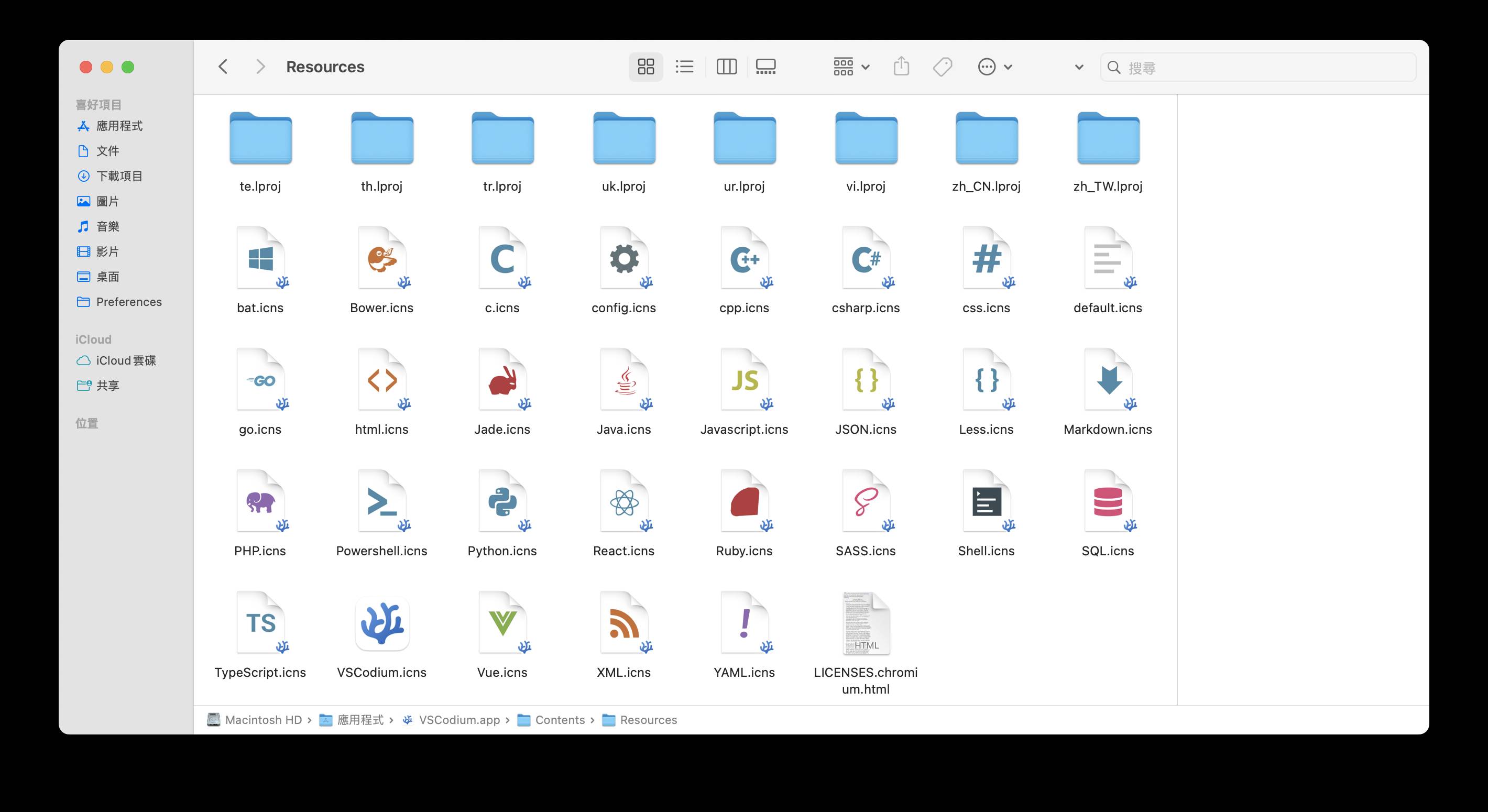This screenshot has height=812, width=1488.
Task: Switch to column view
Action: [726, 67]
